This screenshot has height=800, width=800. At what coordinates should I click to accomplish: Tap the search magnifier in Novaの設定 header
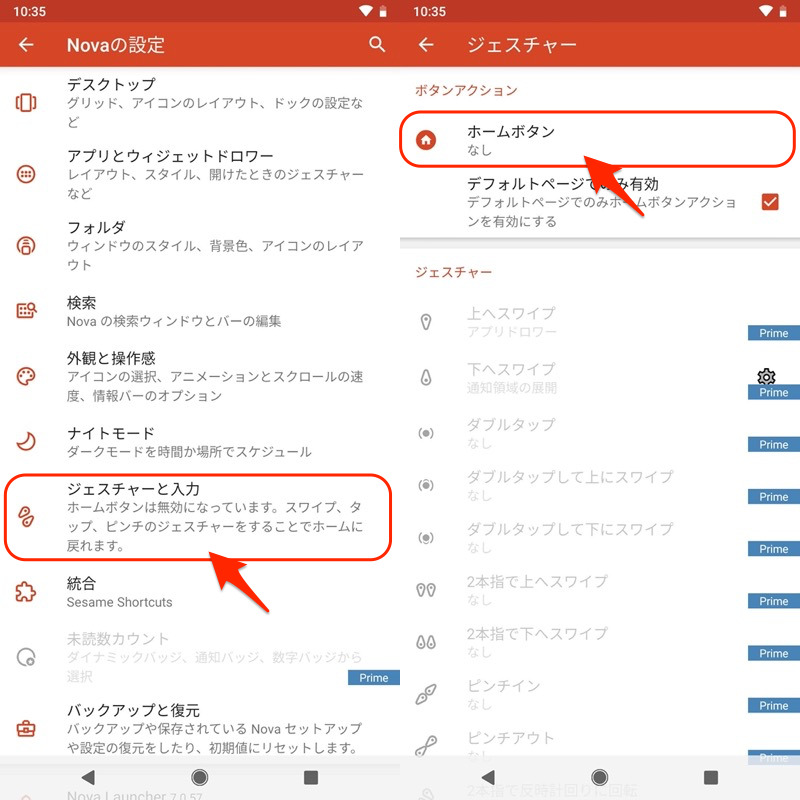tap(377, 44)
